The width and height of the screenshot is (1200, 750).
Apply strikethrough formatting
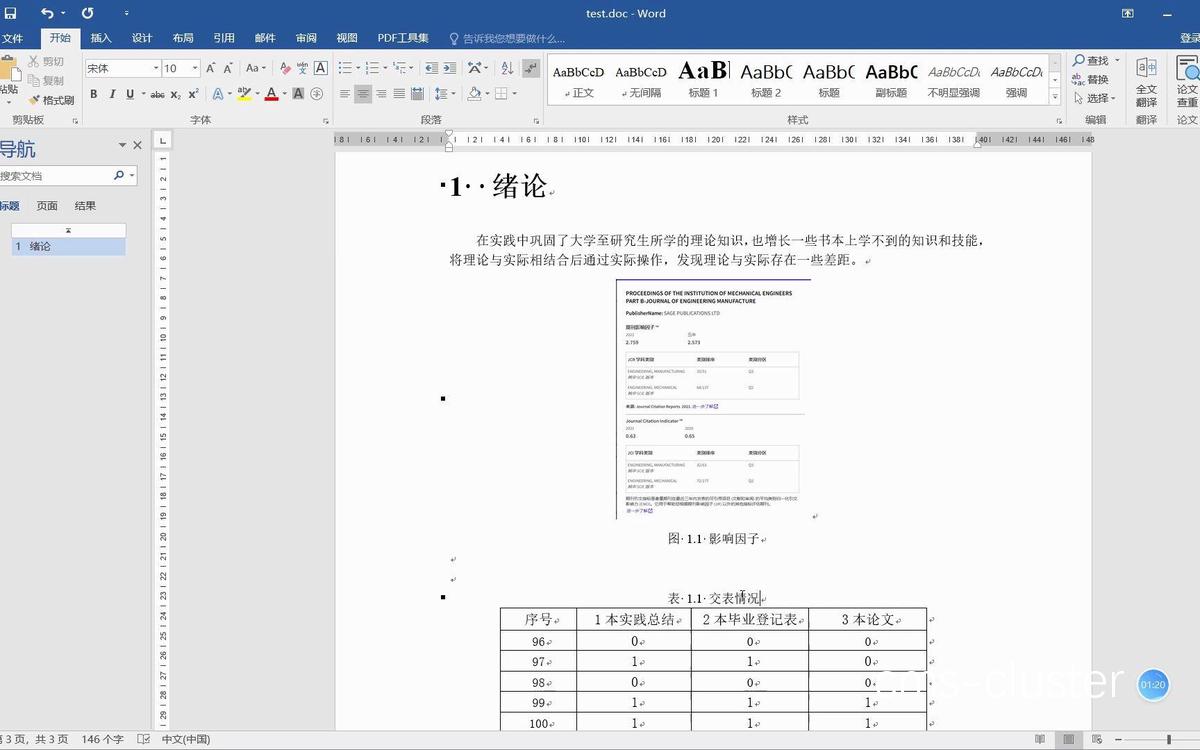[x=157, y=94]
